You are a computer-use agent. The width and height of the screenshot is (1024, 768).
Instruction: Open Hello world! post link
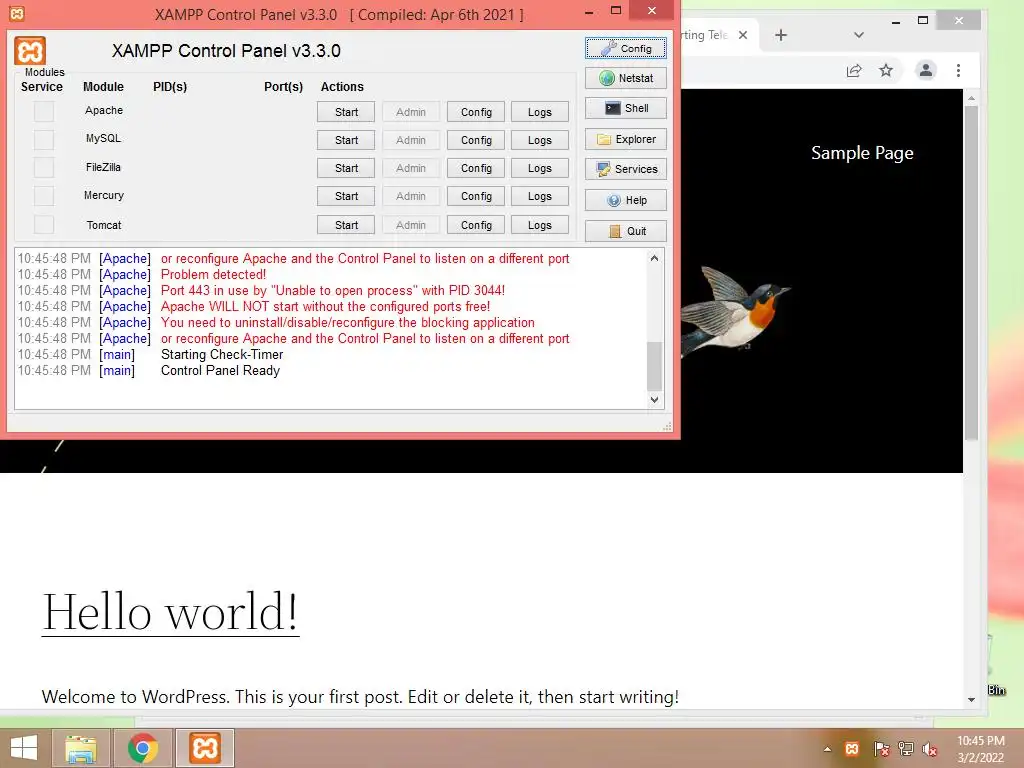coord(170,612)
